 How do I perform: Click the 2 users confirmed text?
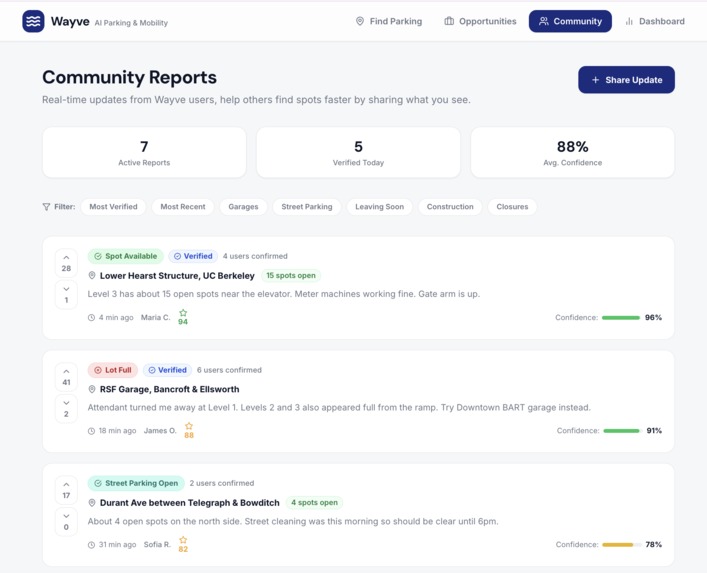pos(222,483)
